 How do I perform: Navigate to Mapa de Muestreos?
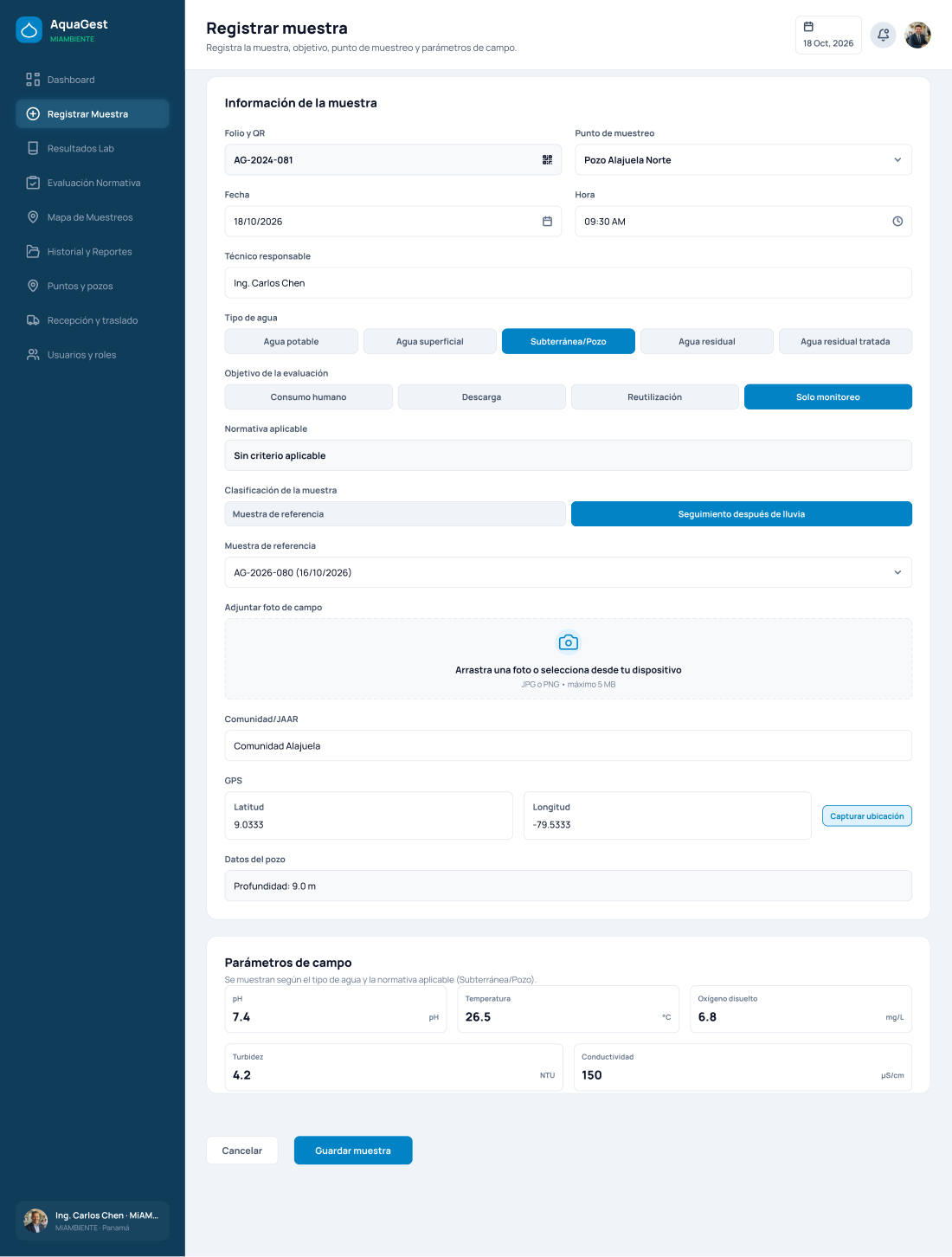coord(92,217)
